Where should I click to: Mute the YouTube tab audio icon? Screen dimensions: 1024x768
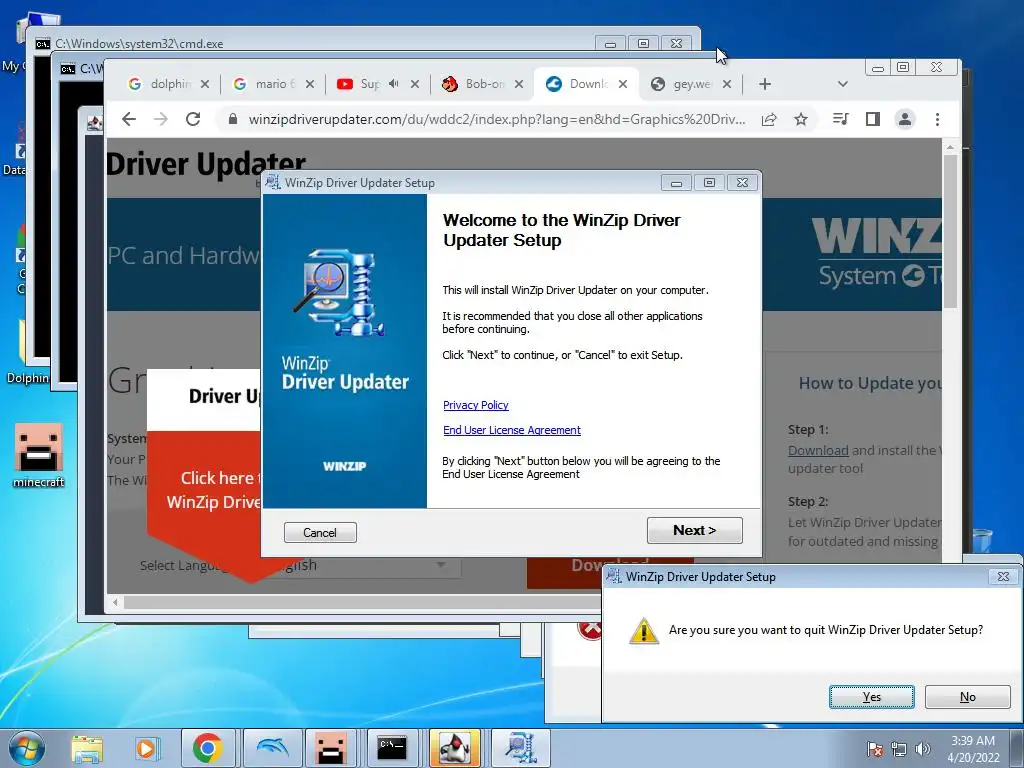393,84
